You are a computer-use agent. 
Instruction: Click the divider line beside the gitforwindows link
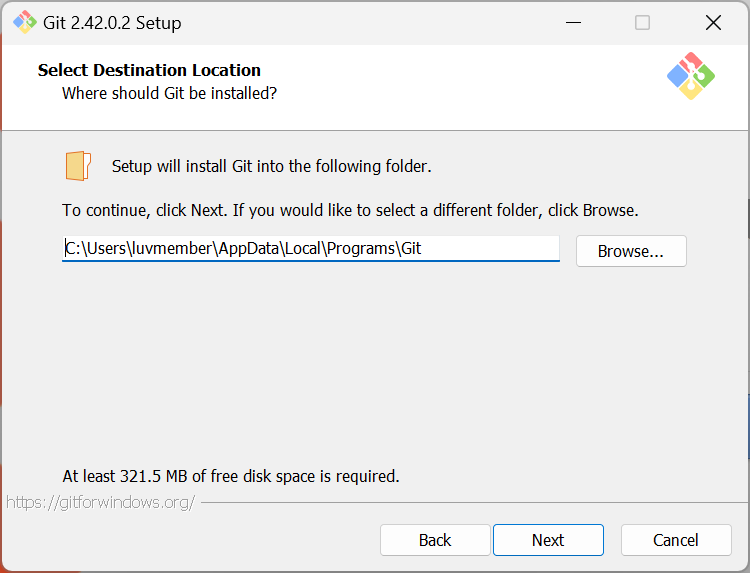pos(470,502)
